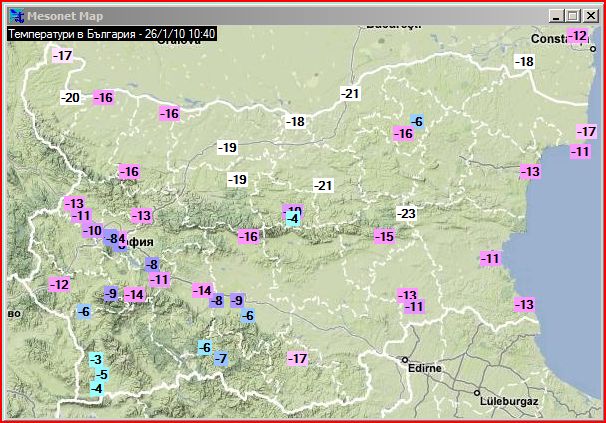The height and width of the screenshot is (423, 606).
Task: Maximize the Mesonet Map window
Action: [572, 15]
